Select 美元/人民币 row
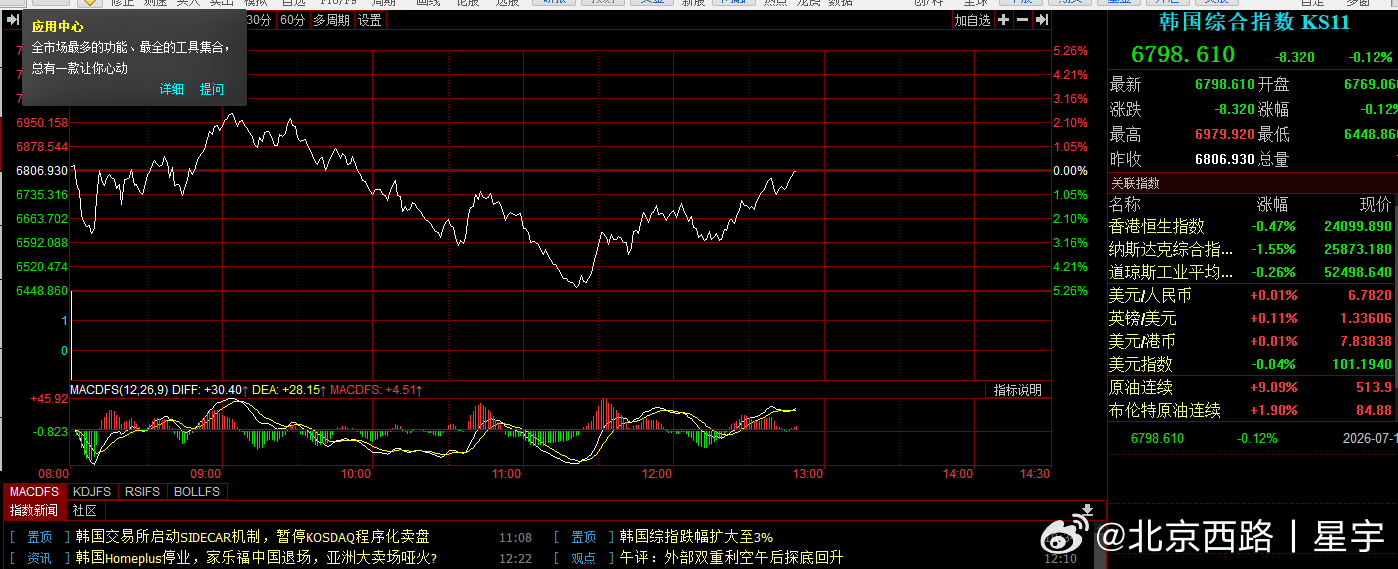The height and width of the screenshot is (569, 1398). click(1252, 296)
